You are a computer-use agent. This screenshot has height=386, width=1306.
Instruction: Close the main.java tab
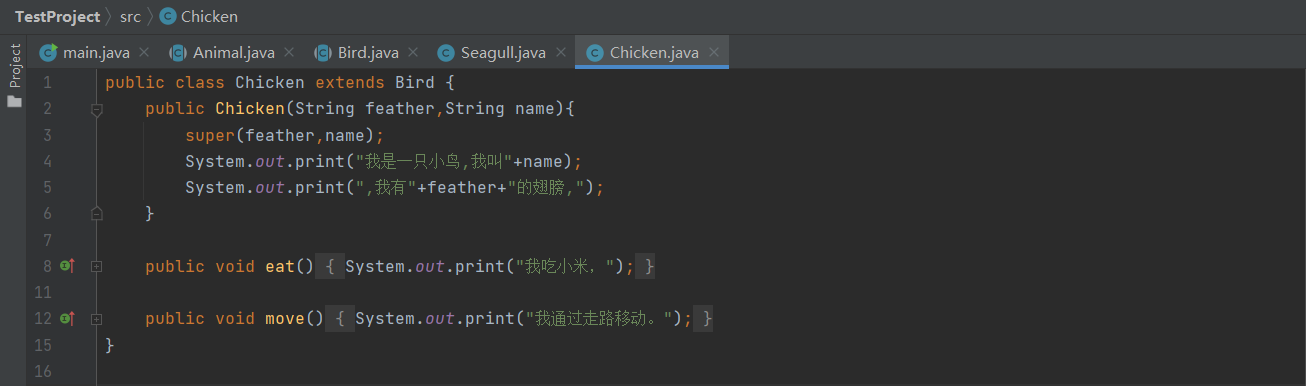pos(144,52)
